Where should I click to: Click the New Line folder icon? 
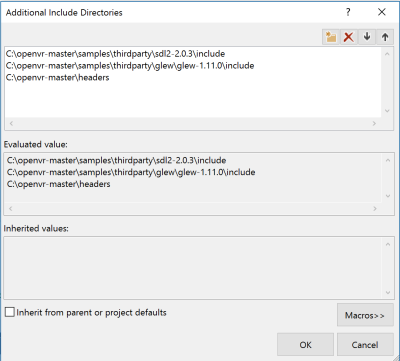[x=331, y=37]
